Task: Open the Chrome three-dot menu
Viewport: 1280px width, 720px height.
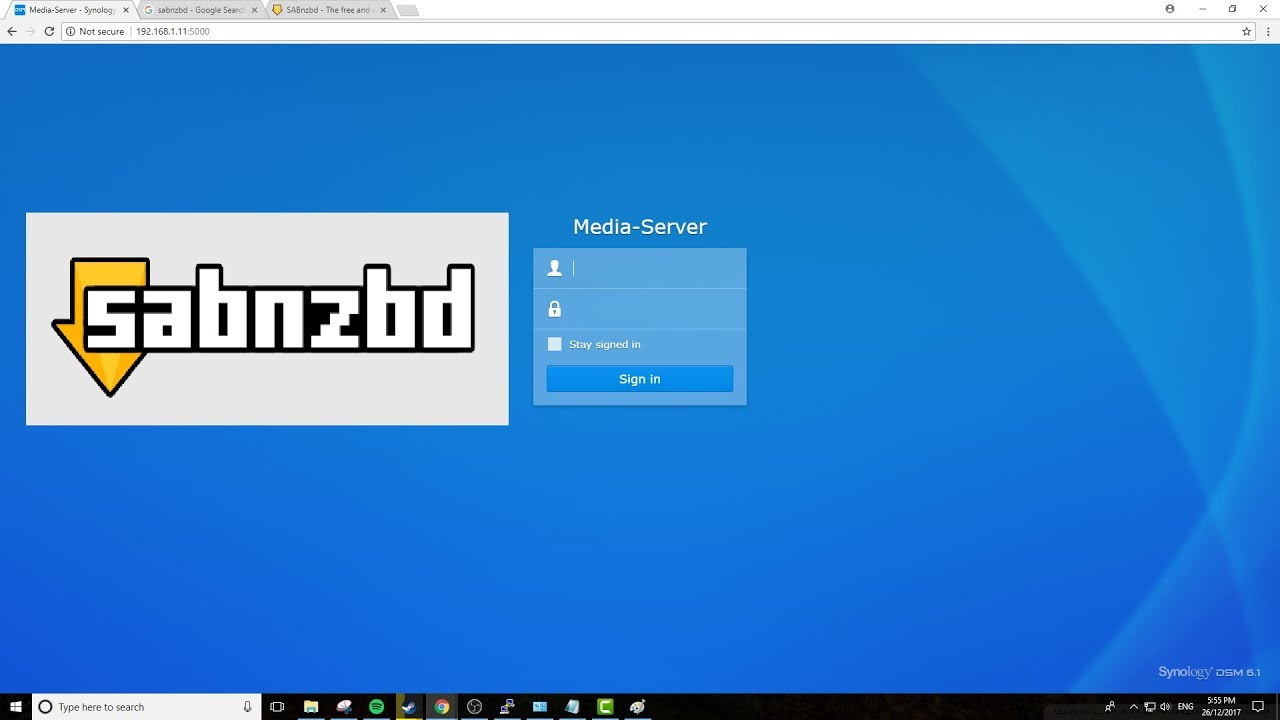Action: coord(1267,31)
